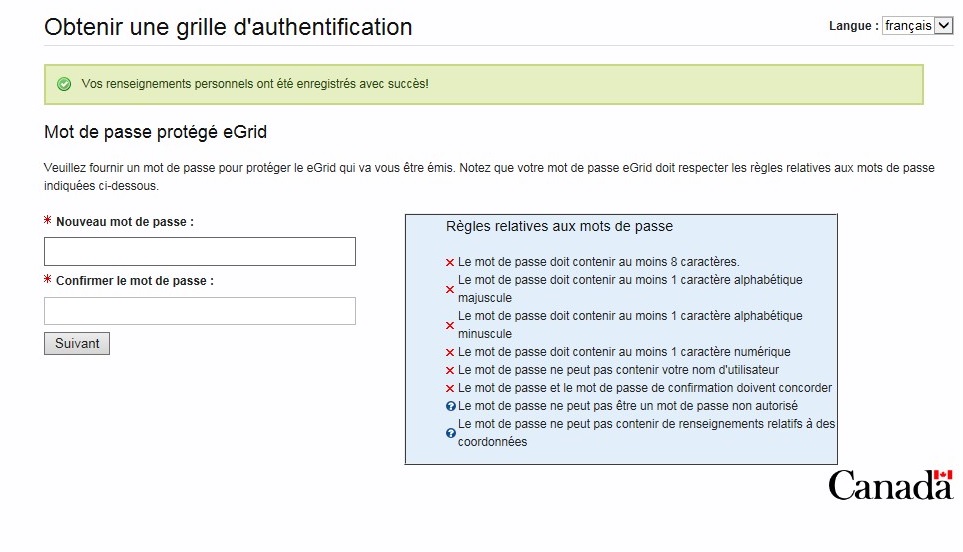963x552 pixels.
Task: Click the red X beside the confirmation concorder rule
Action: (450, 389)
